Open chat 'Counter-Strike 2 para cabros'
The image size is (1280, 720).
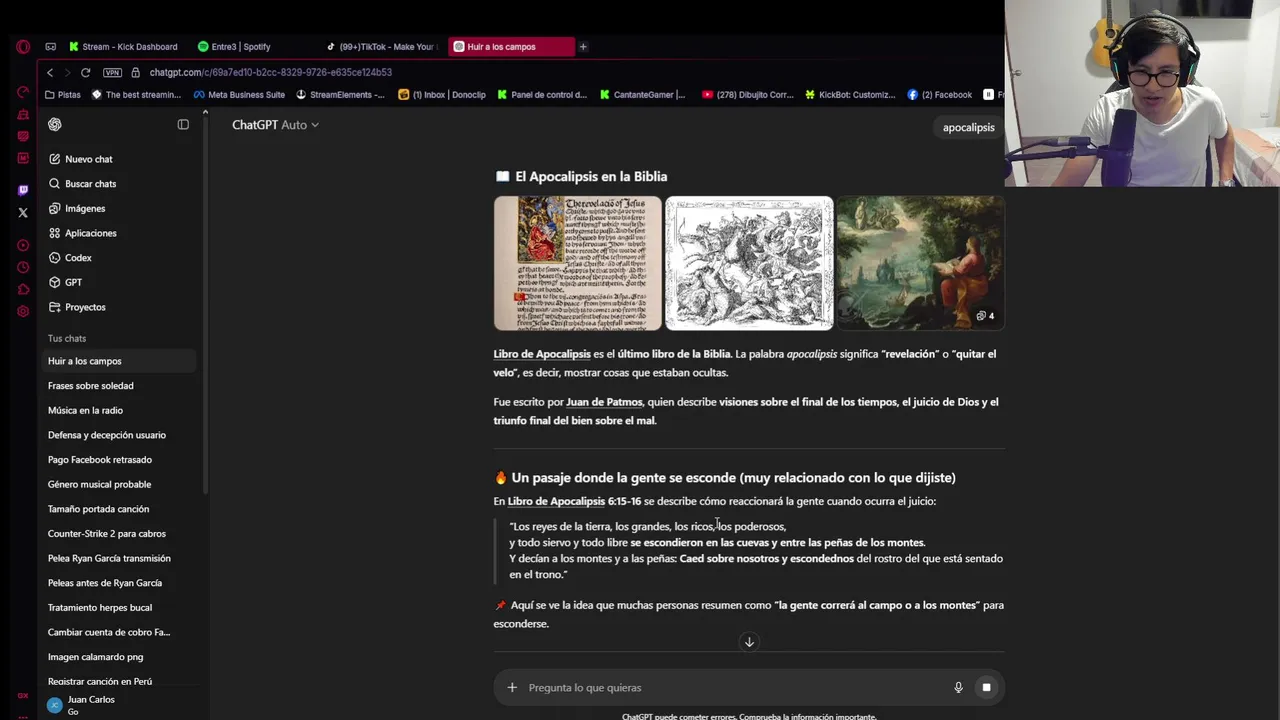tap(120, 534)
